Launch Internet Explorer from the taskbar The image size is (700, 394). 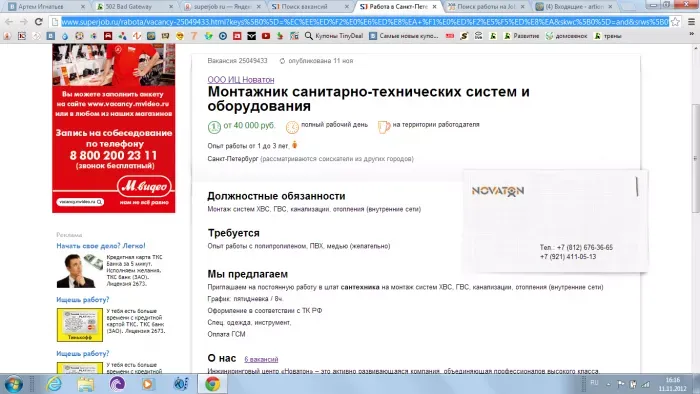(x=54, y=384)
